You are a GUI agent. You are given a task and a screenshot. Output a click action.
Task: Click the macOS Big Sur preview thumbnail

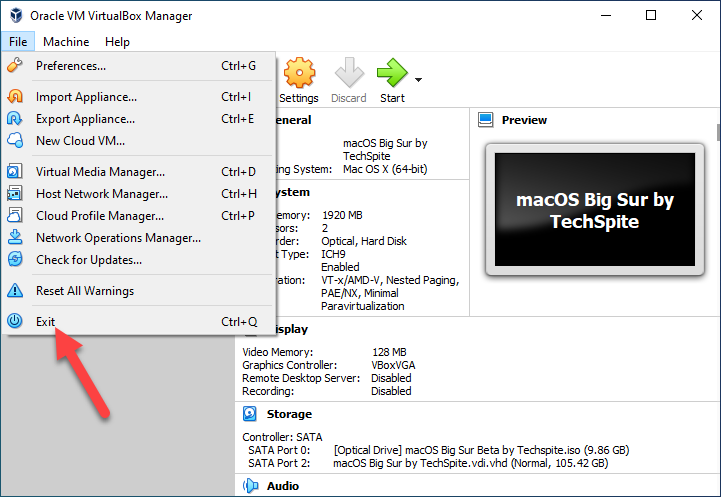tap(594, 209)
